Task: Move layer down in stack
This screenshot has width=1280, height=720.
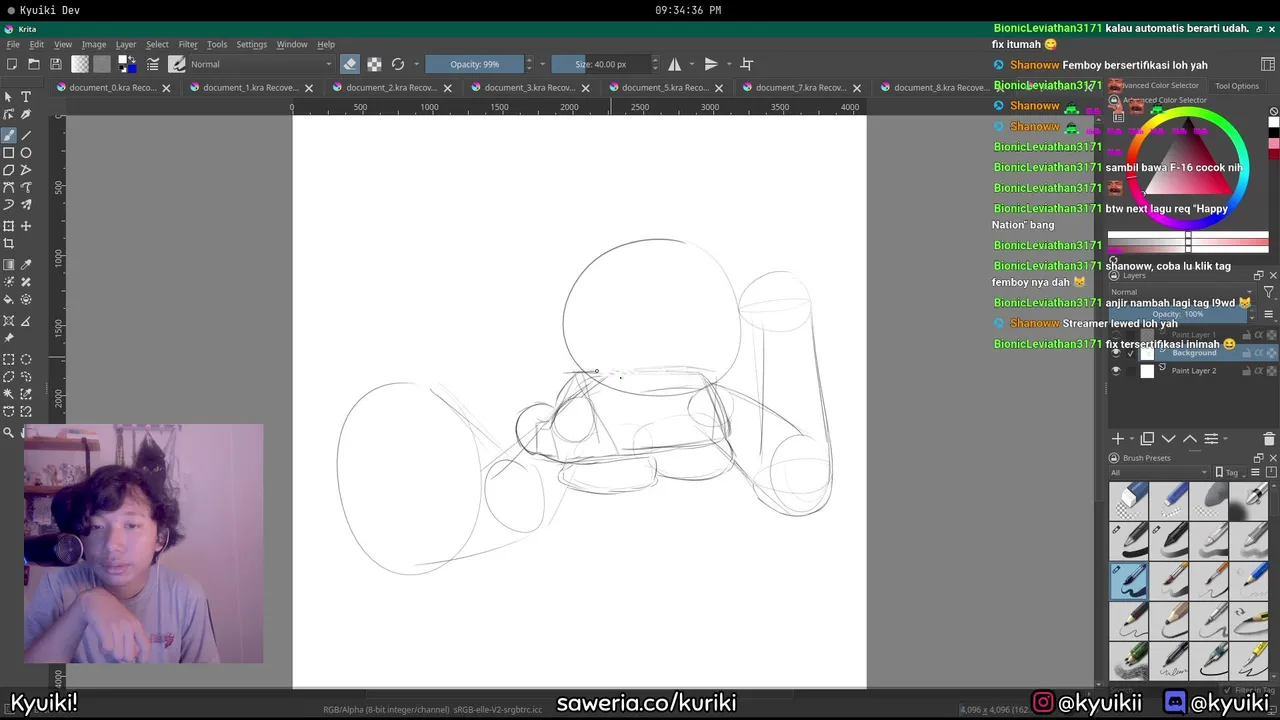Action: pyautogui.click(x=1168, y=439)
